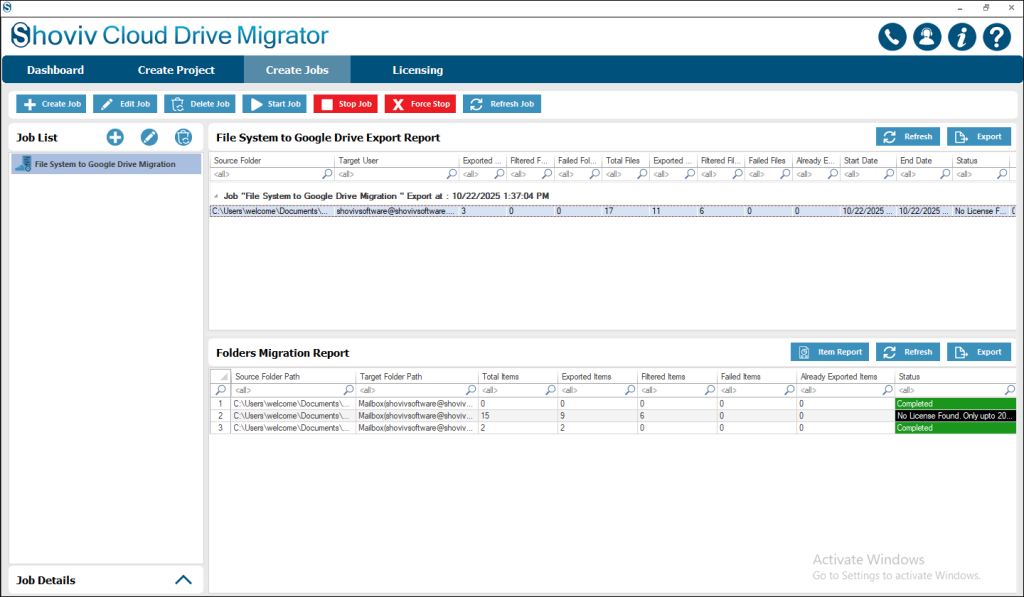The width and height of the screenshot is (1024, 597).
Task: Expand the Job Details panel chevron
Action: coord(184,580)
